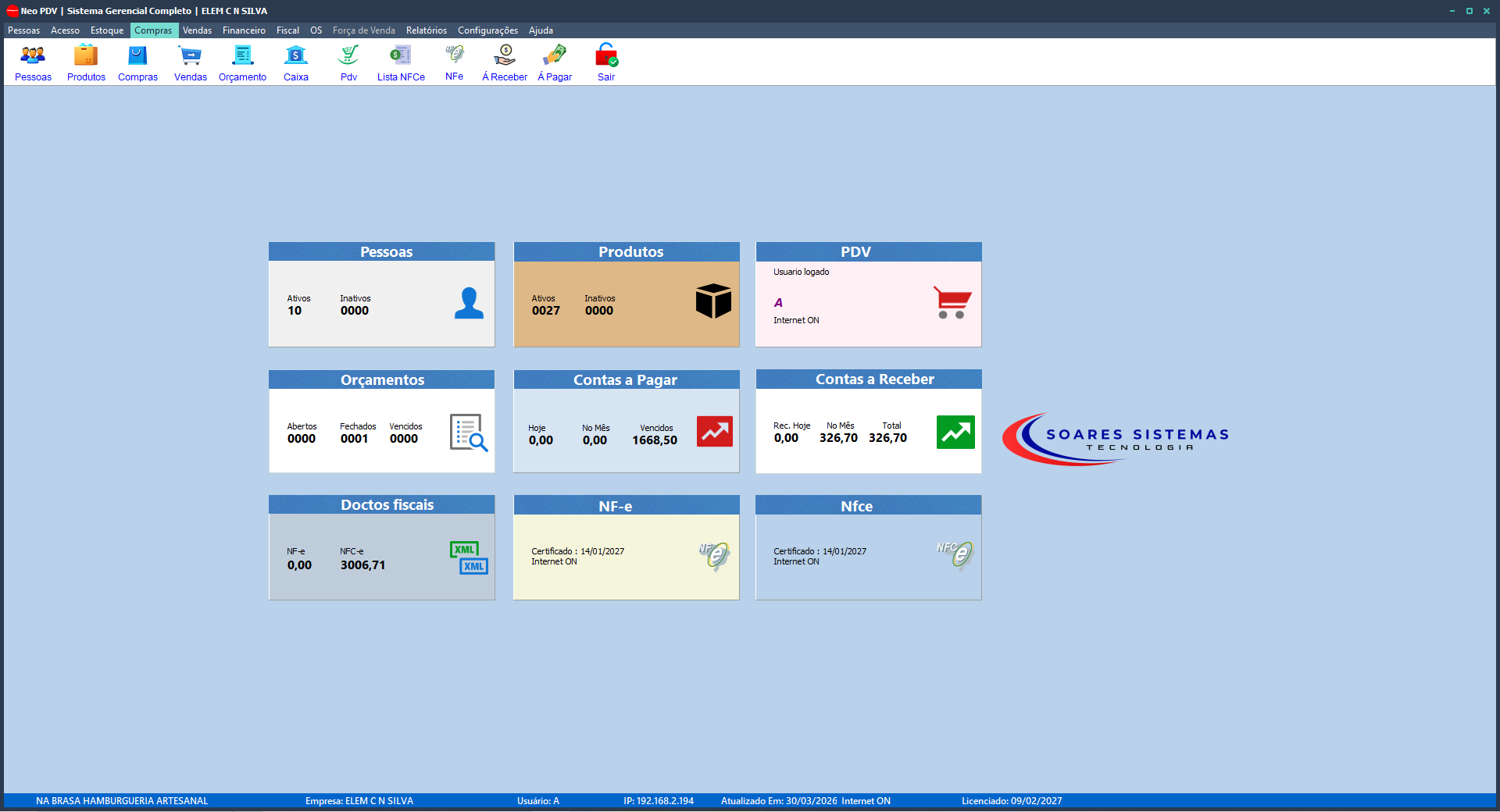Image resolution: width=1500 pixels, height=812 pixels.
Task: Open the Configurações menu
Action: [x=487, y=30]
